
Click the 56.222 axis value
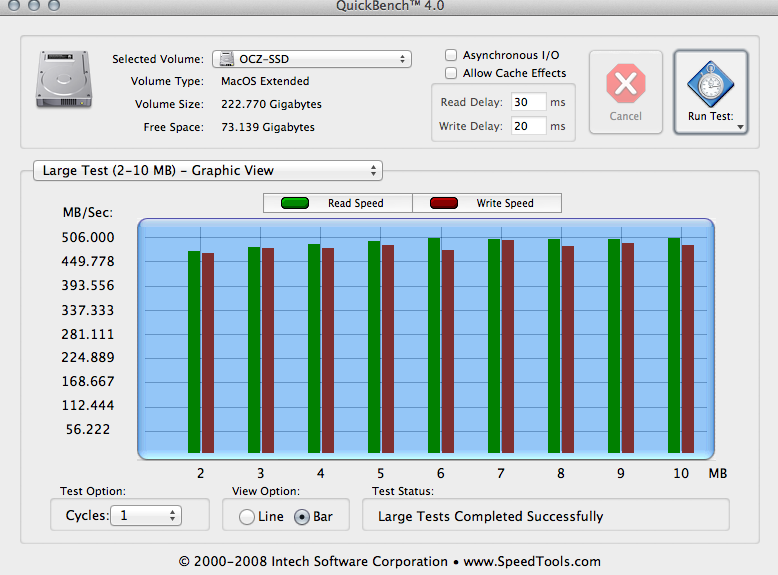[88, 430]
